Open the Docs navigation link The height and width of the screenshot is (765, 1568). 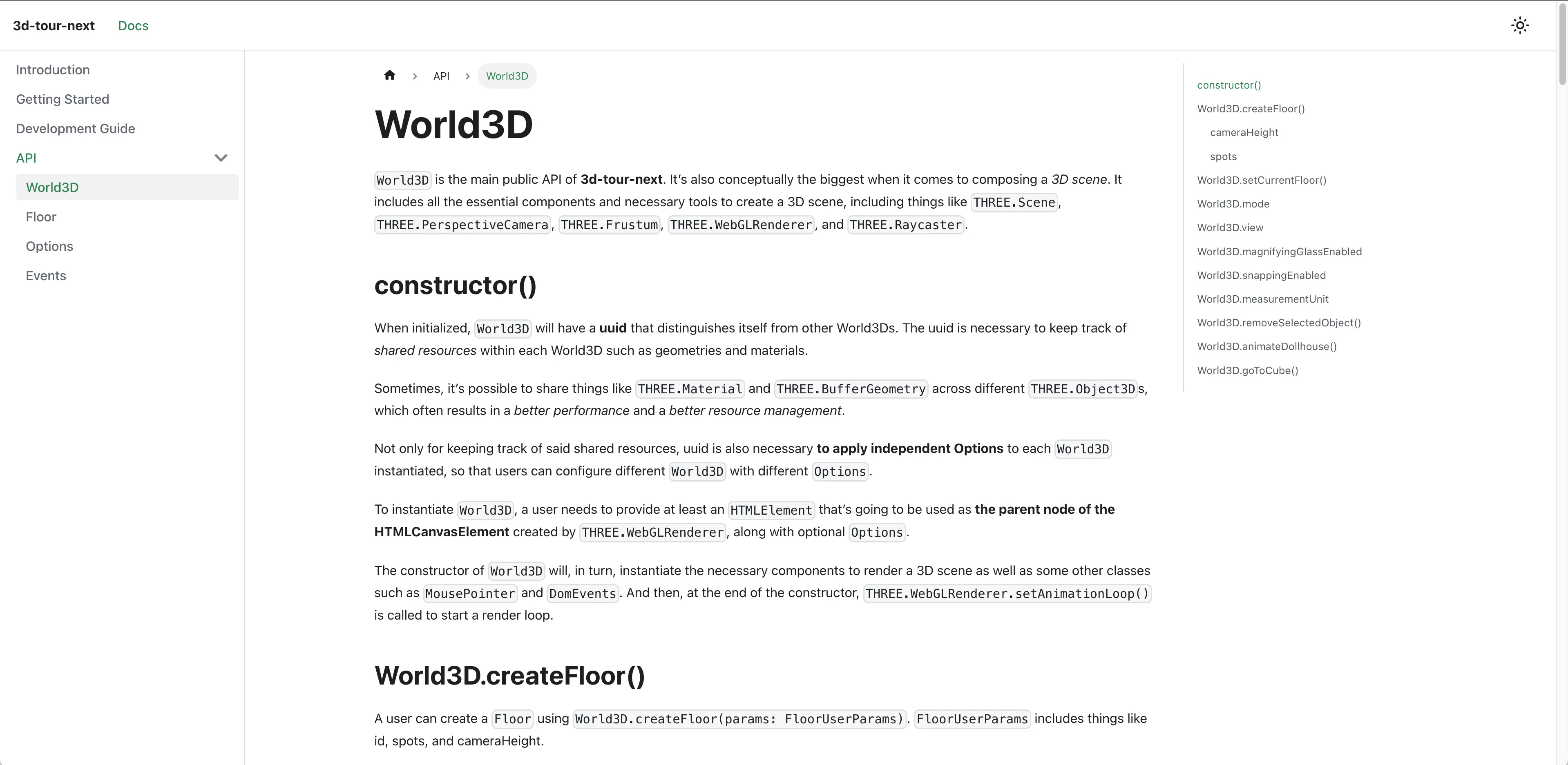133,26
